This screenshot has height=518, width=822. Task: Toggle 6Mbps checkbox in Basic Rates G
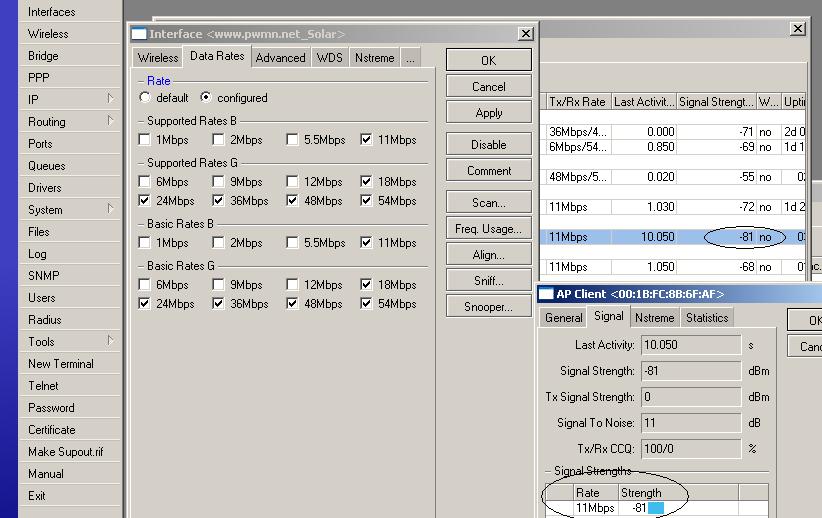(x=145, y=285)
